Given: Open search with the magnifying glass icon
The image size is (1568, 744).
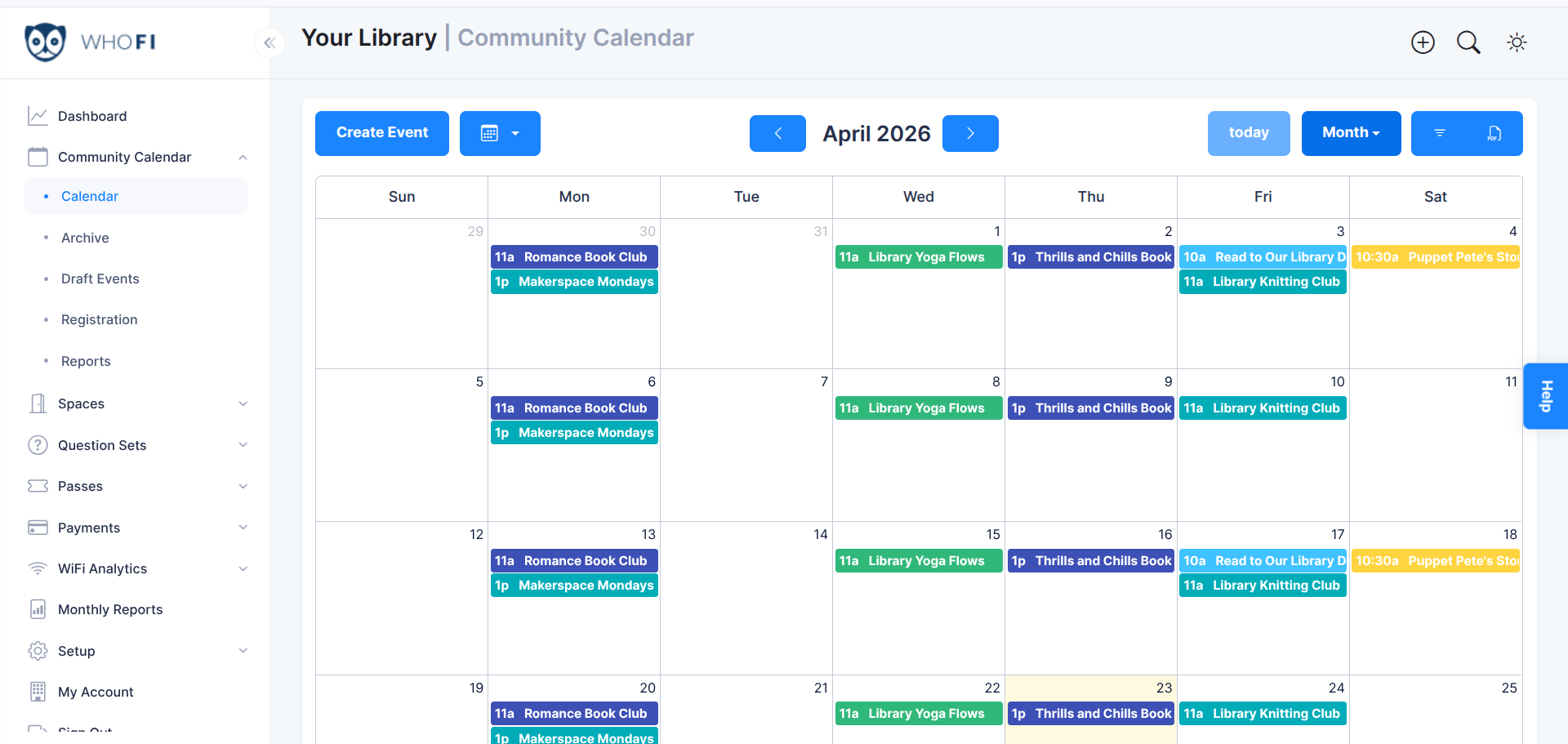Looking at the screenshot, I should (1468, 42).
